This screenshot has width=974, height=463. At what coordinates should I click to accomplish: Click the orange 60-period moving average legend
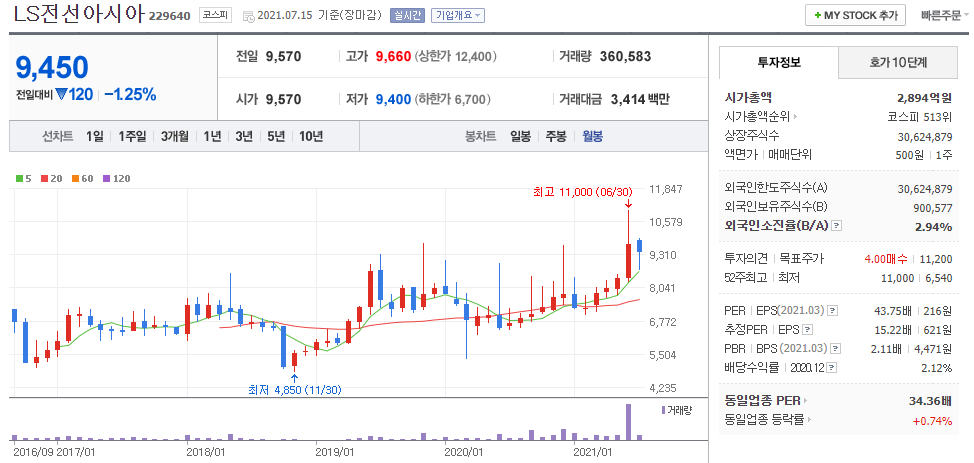point(82,178)
